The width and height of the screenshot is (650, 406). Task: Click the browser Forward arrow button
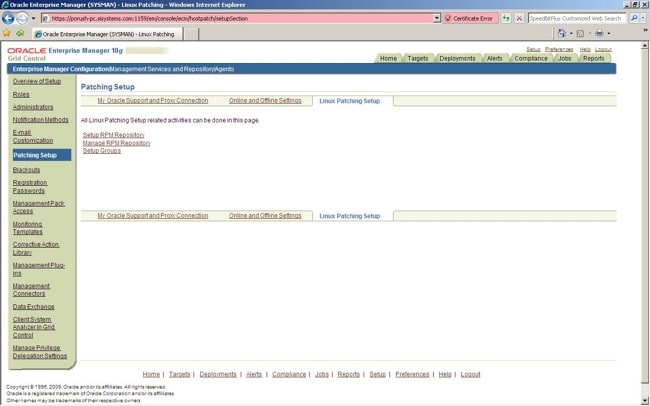[x=22, y=18]
